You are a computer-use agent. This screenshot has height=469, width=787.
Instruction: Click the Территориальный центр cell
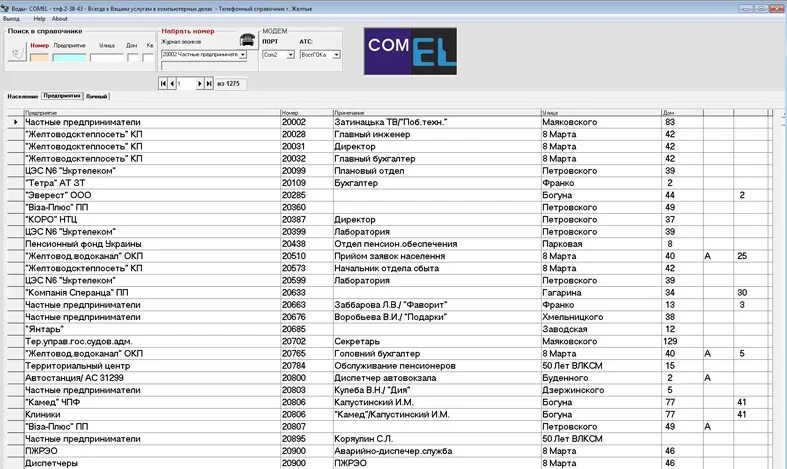(152, 366)
